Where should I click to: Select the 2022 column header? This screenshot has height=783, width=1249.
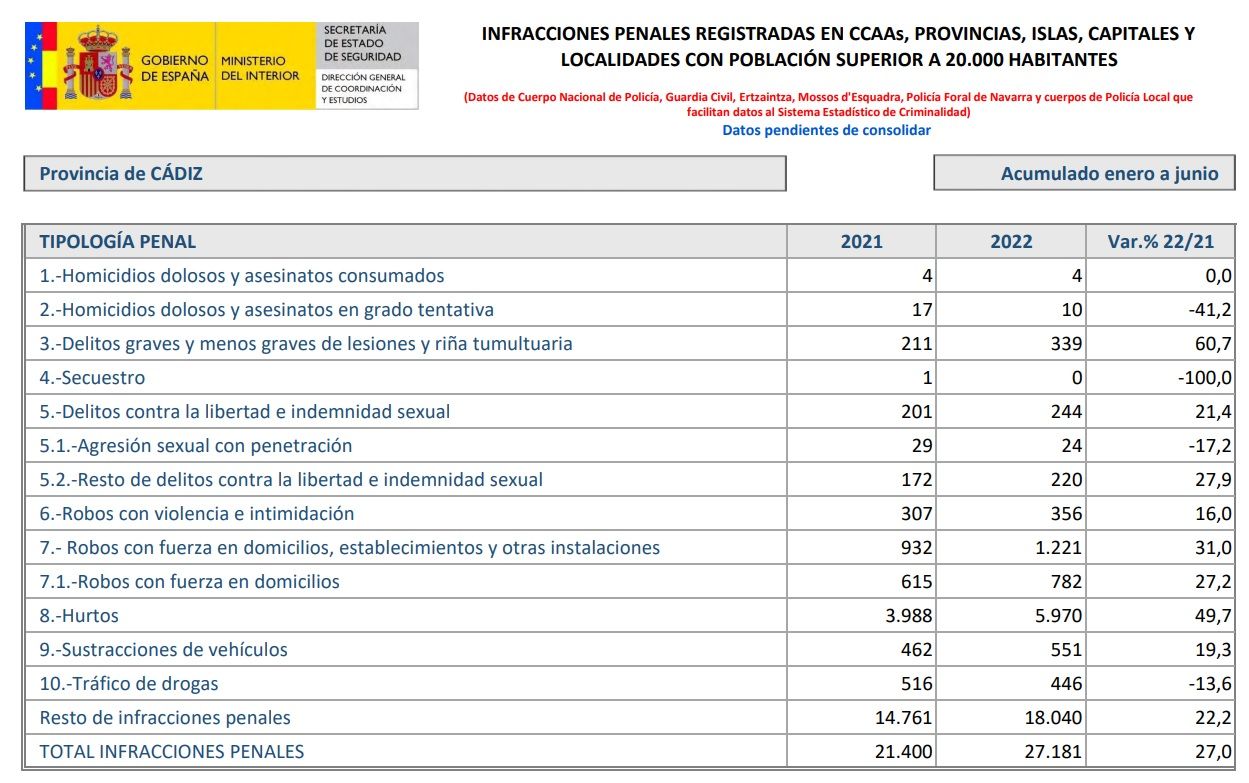tap(1011, 241)
